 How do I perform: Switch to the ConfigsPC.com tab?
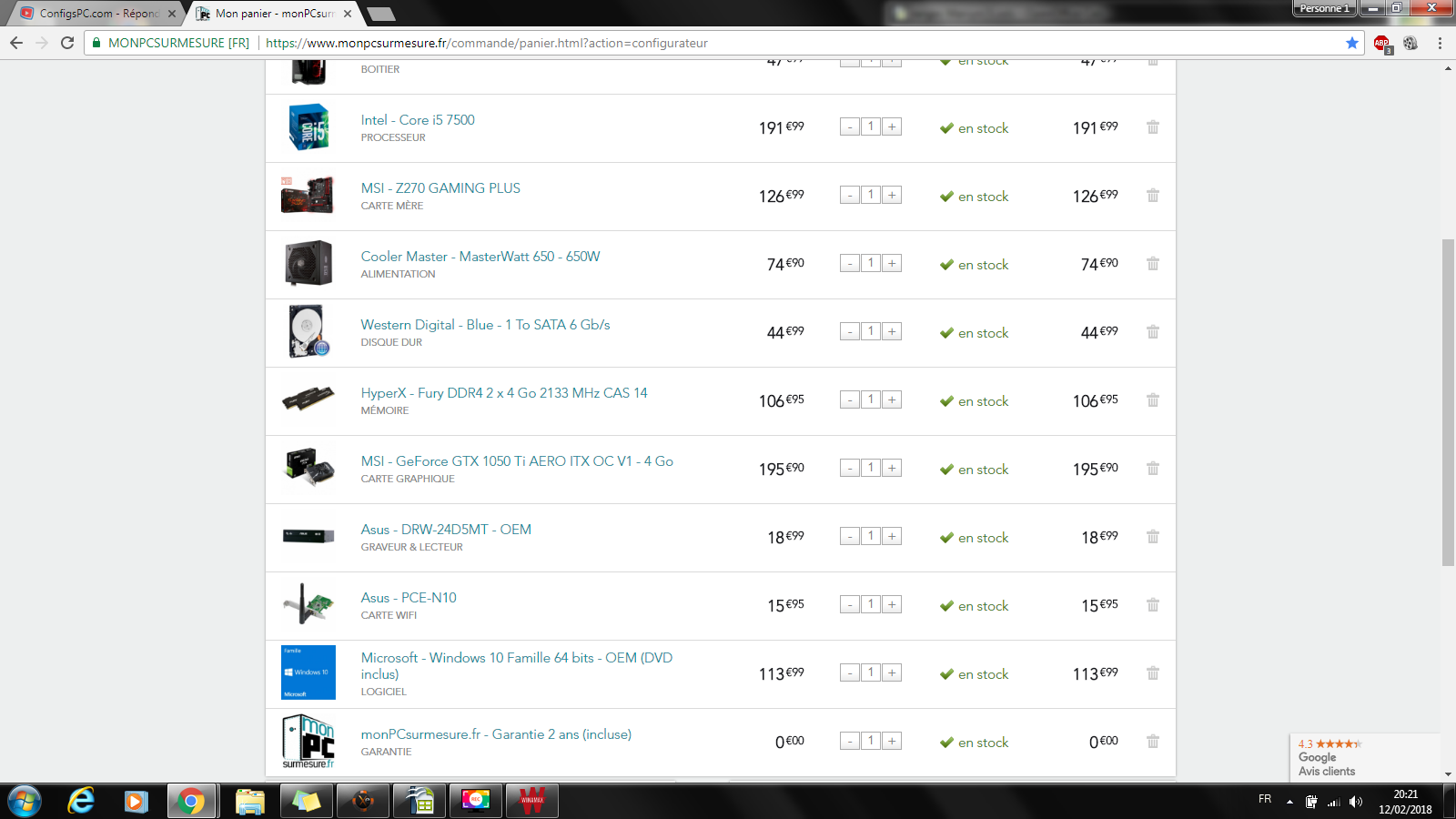click(96, 14)
